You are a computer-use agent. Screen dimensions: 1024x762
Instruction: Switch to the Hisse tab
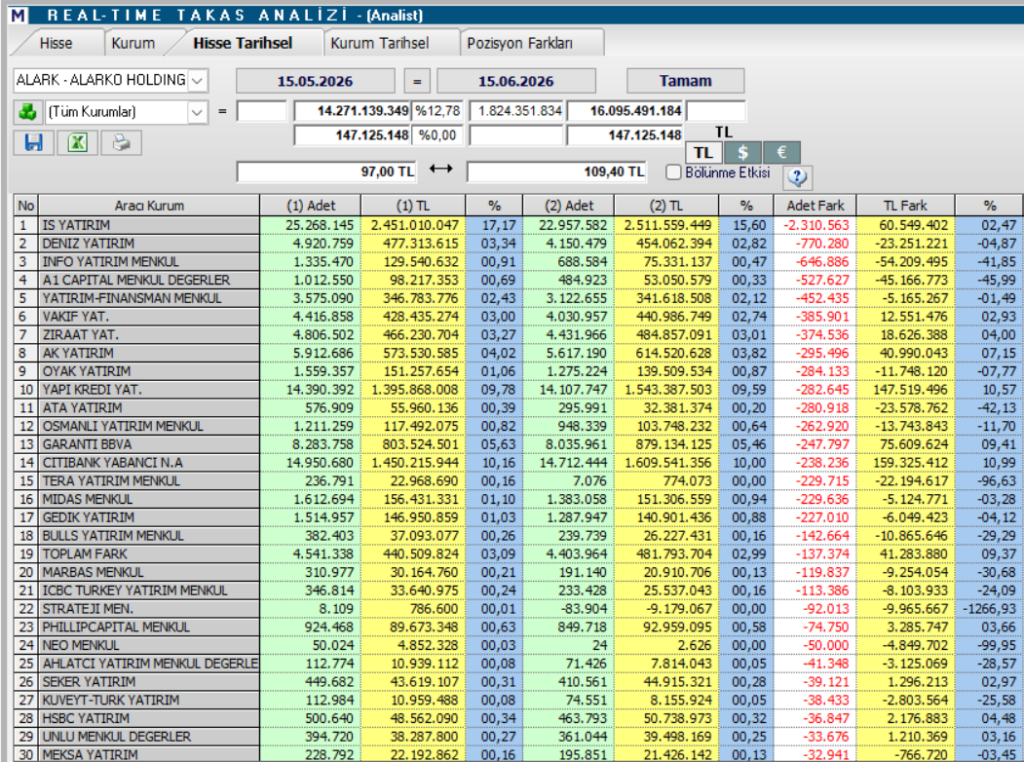tap(56, 43)
